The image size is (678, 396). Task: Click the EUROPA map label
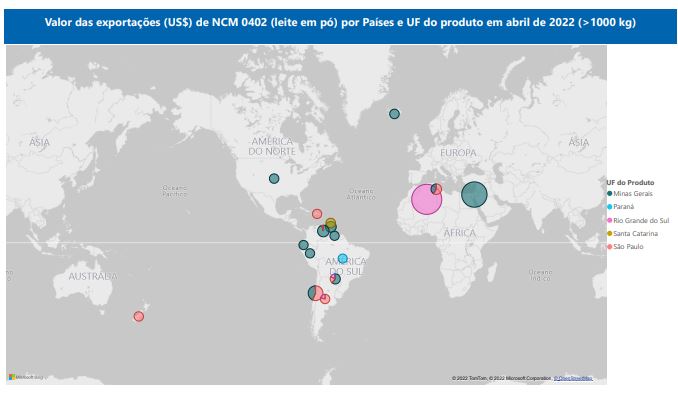click(x=458, y=153)
